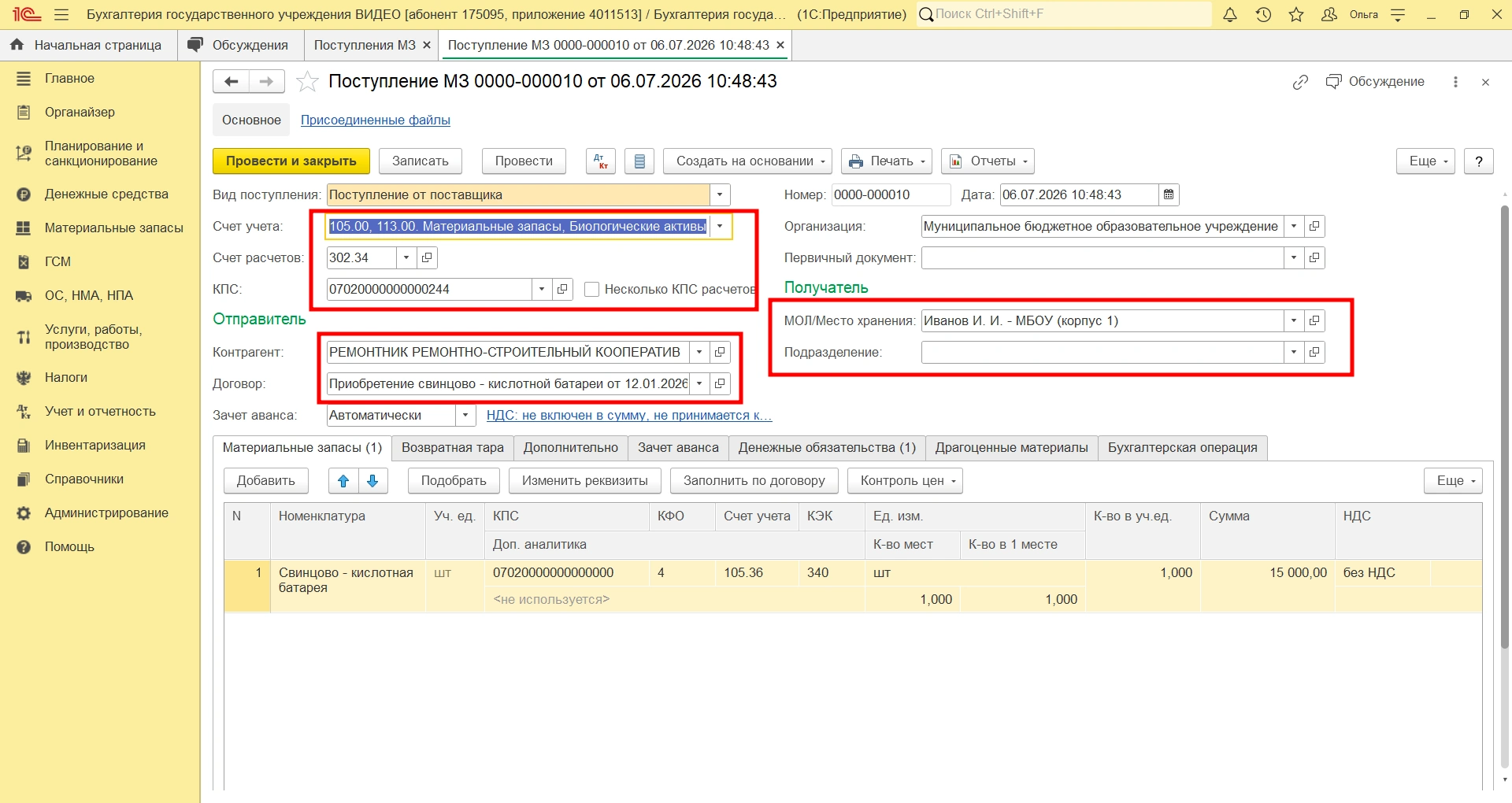The image size is (1512, 803).
Task: Click Заполнить по договору button
Action: (754, 481)
